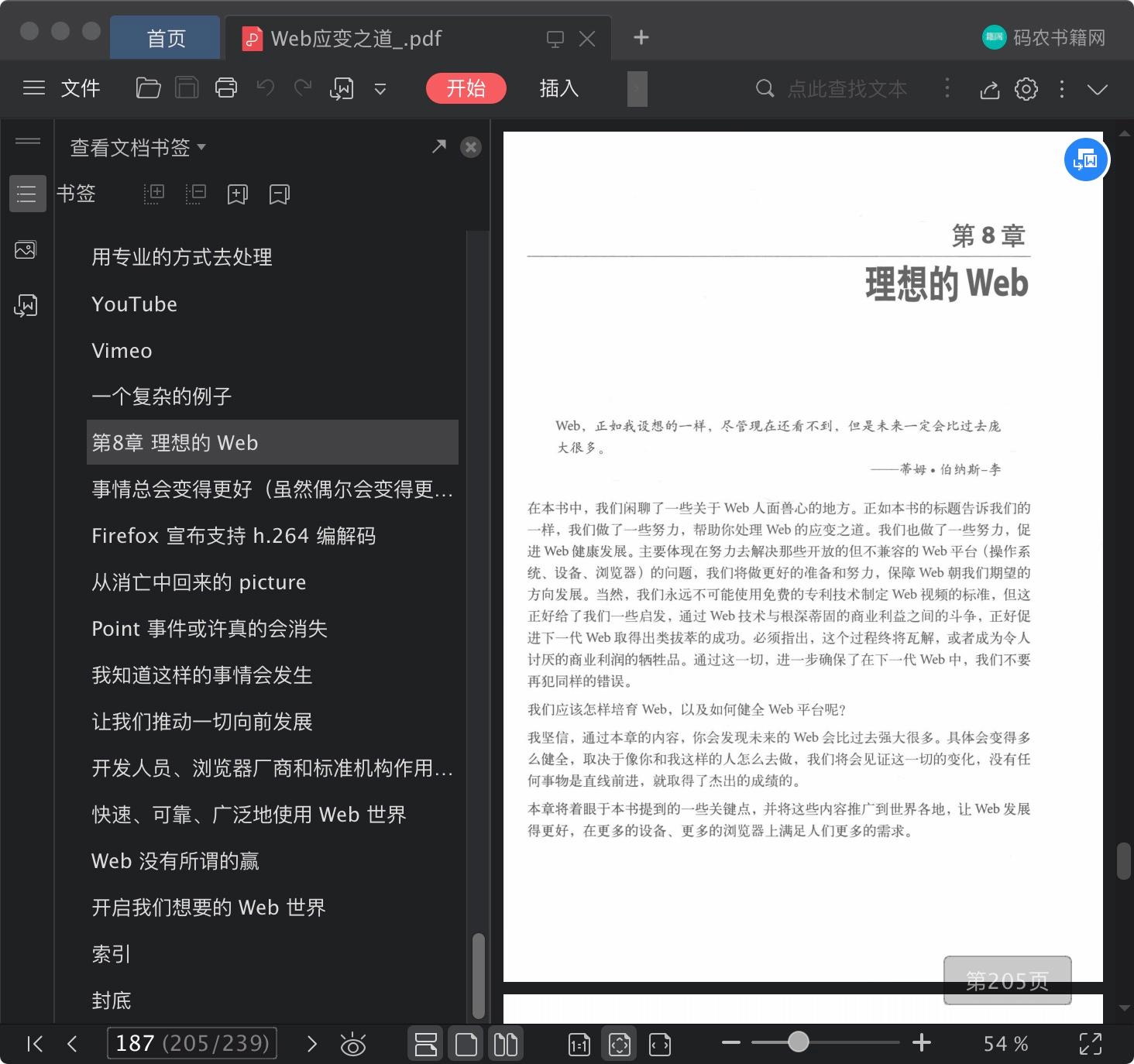1134x1064 pixels.
Task: Click the convert PDF icon in toolbar
Action: click(x=342, y=89)
